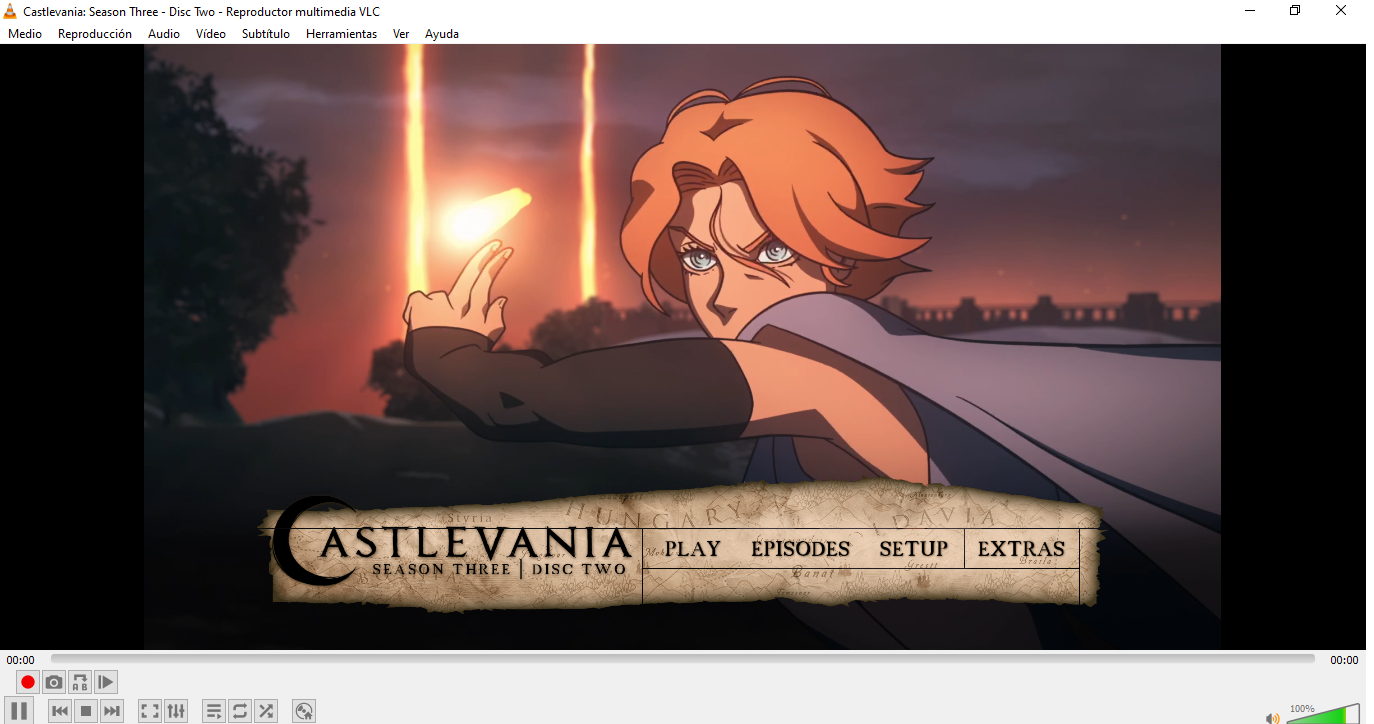Adjust the green volume slider at 100%
Viewport: 1374px width, 724px height.
pos(1322,713)
